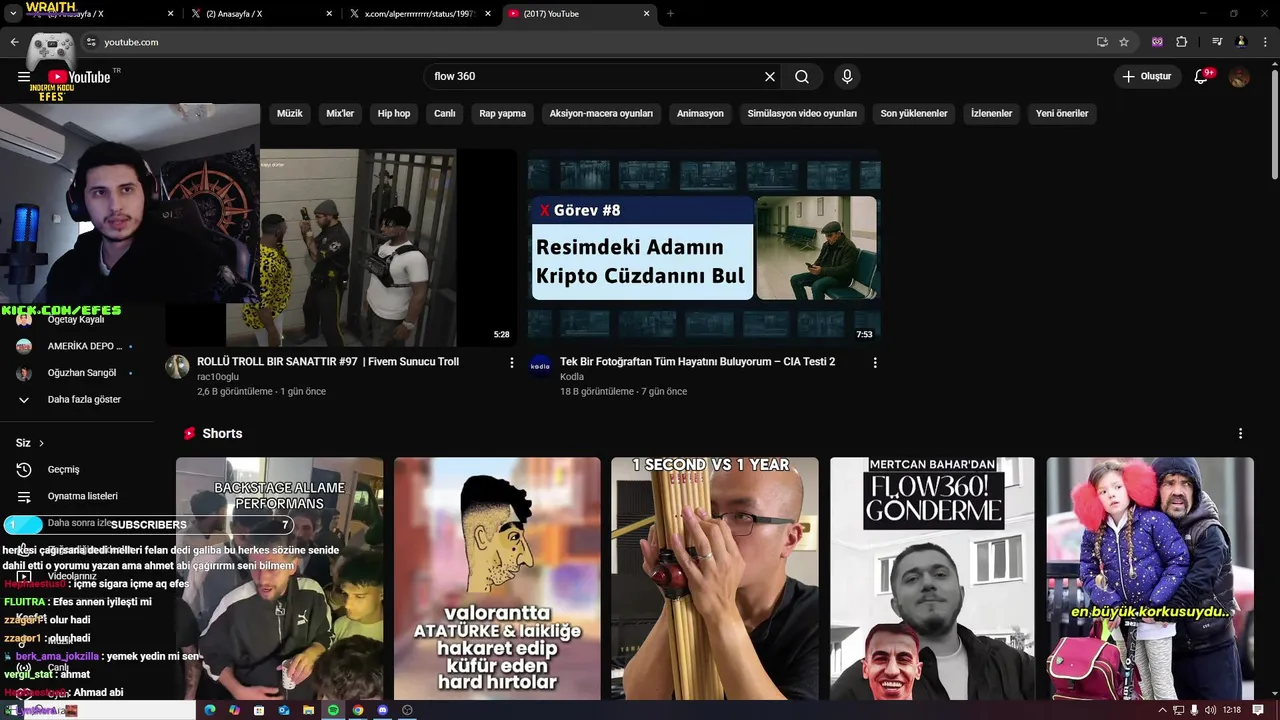This screenshot has width=1280, height=720.
Task: Filter by 'Mix'ler' chip
Action: tap(340, 114)
